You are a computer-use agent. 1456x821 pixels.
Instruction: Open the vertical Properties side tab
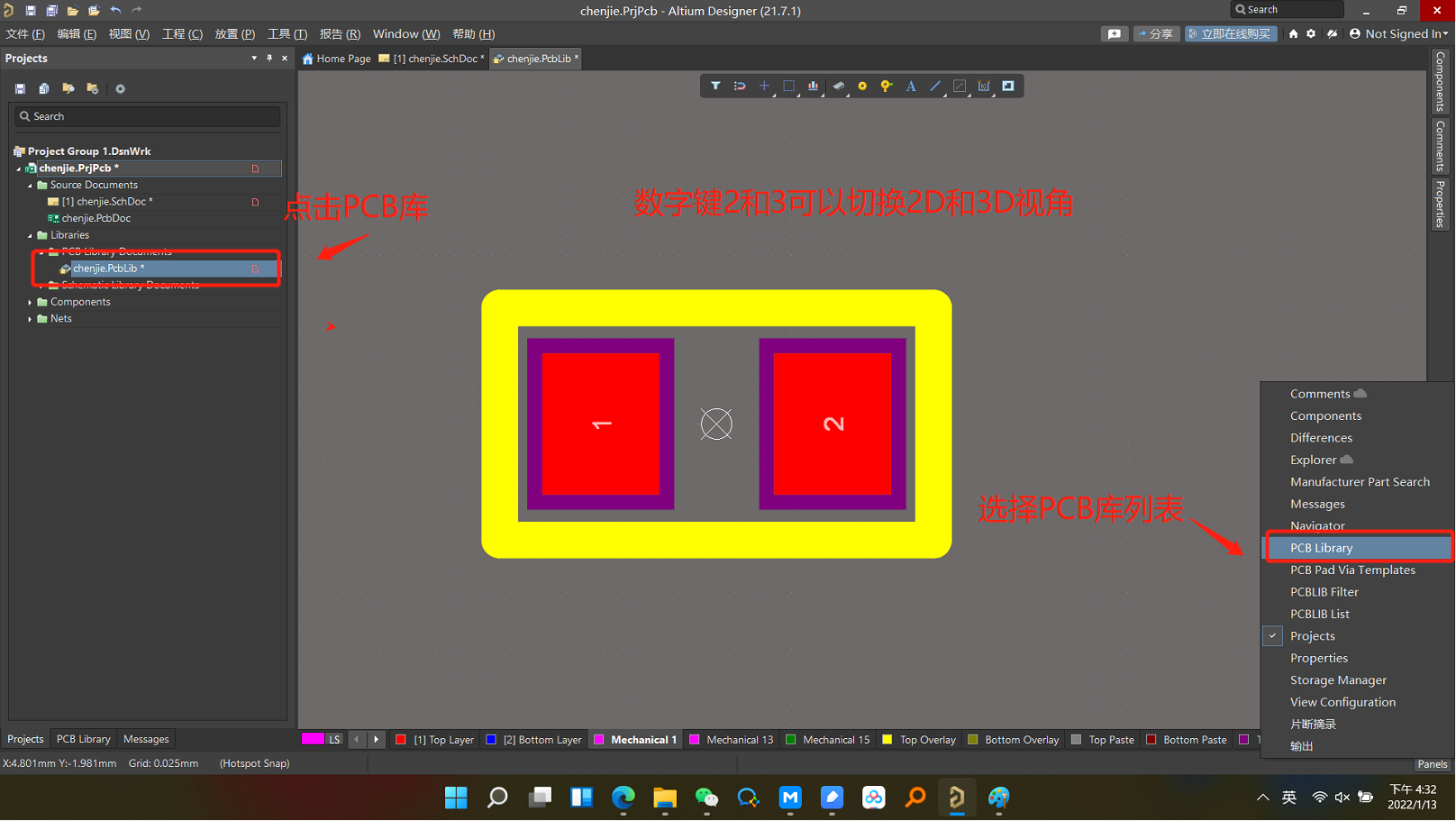click(x=1440, y=204)
